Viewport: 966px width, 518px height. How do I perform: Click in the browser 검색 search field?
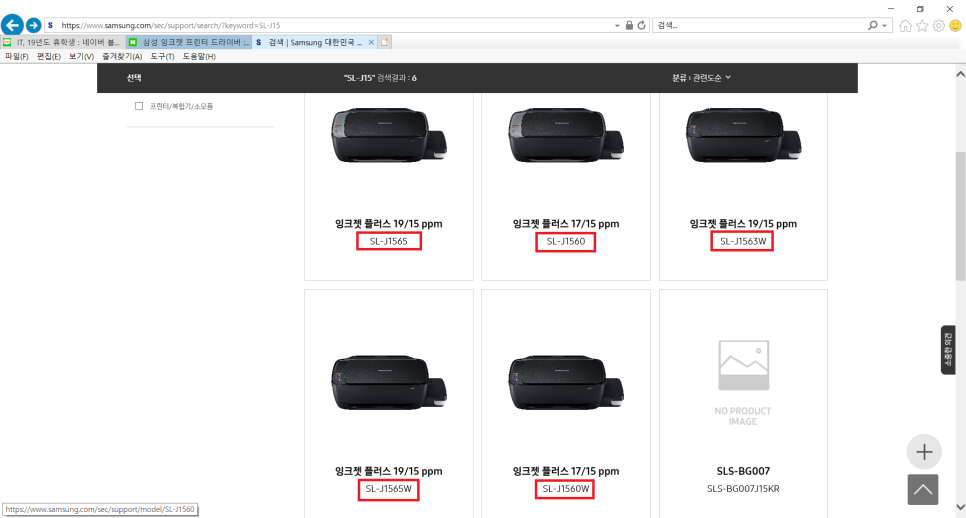(x=755, y=25)
